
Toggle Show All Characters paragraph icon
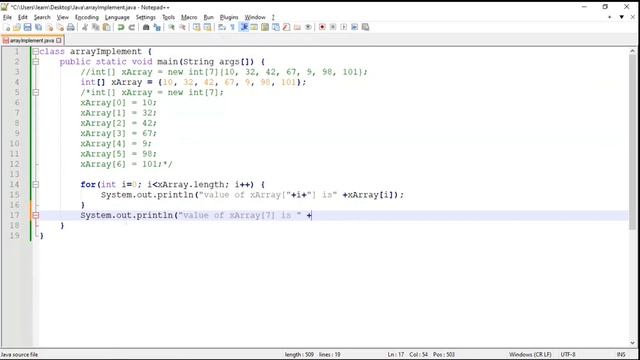pos(233,27)
